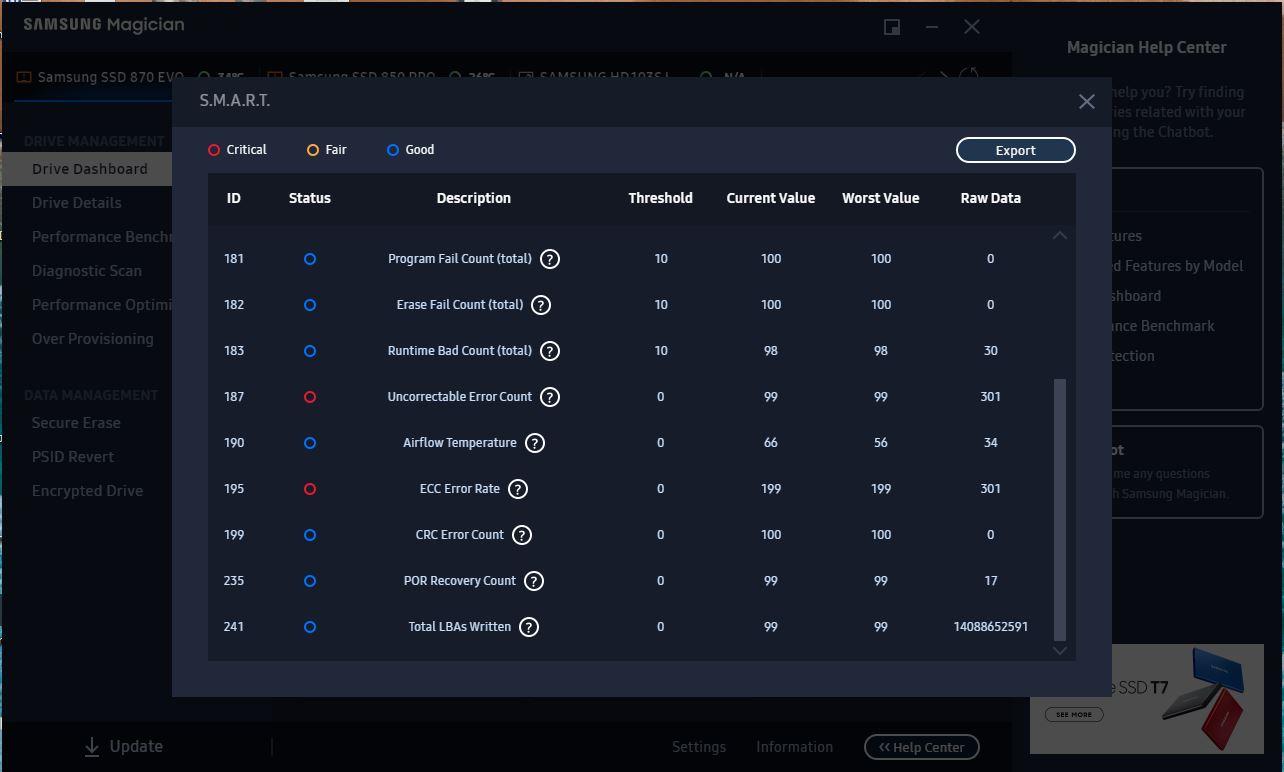Collapse panel with Help Center button
The image size is (1284, 772).
[921, 747]
